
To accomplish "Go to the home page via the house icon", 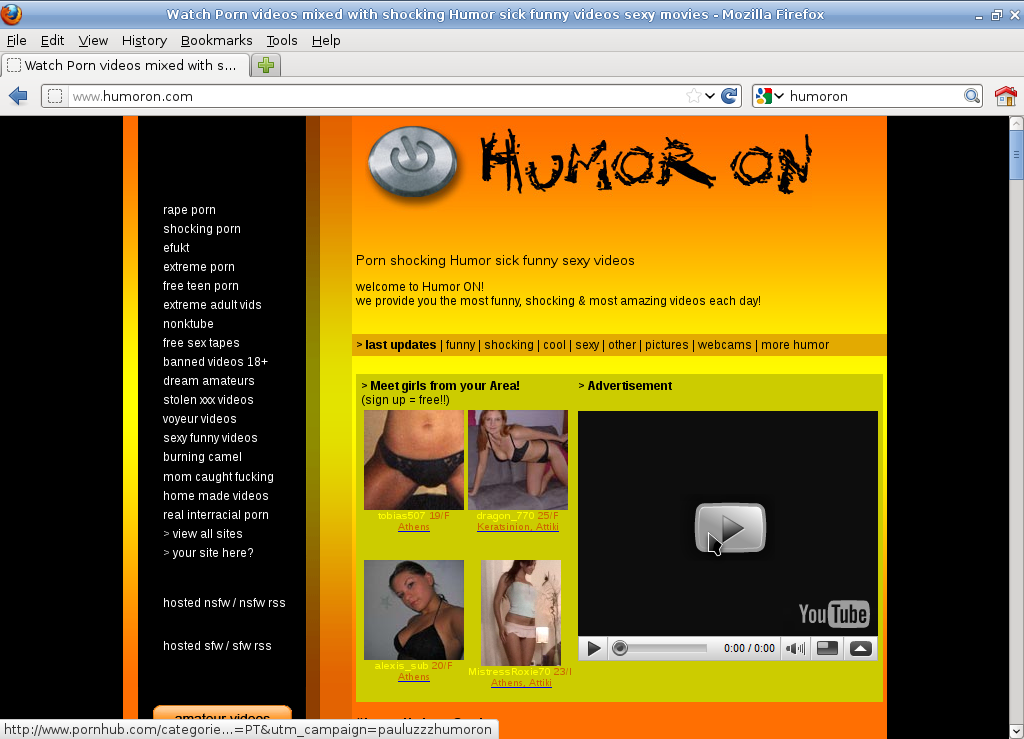I will pos(1006,96).
